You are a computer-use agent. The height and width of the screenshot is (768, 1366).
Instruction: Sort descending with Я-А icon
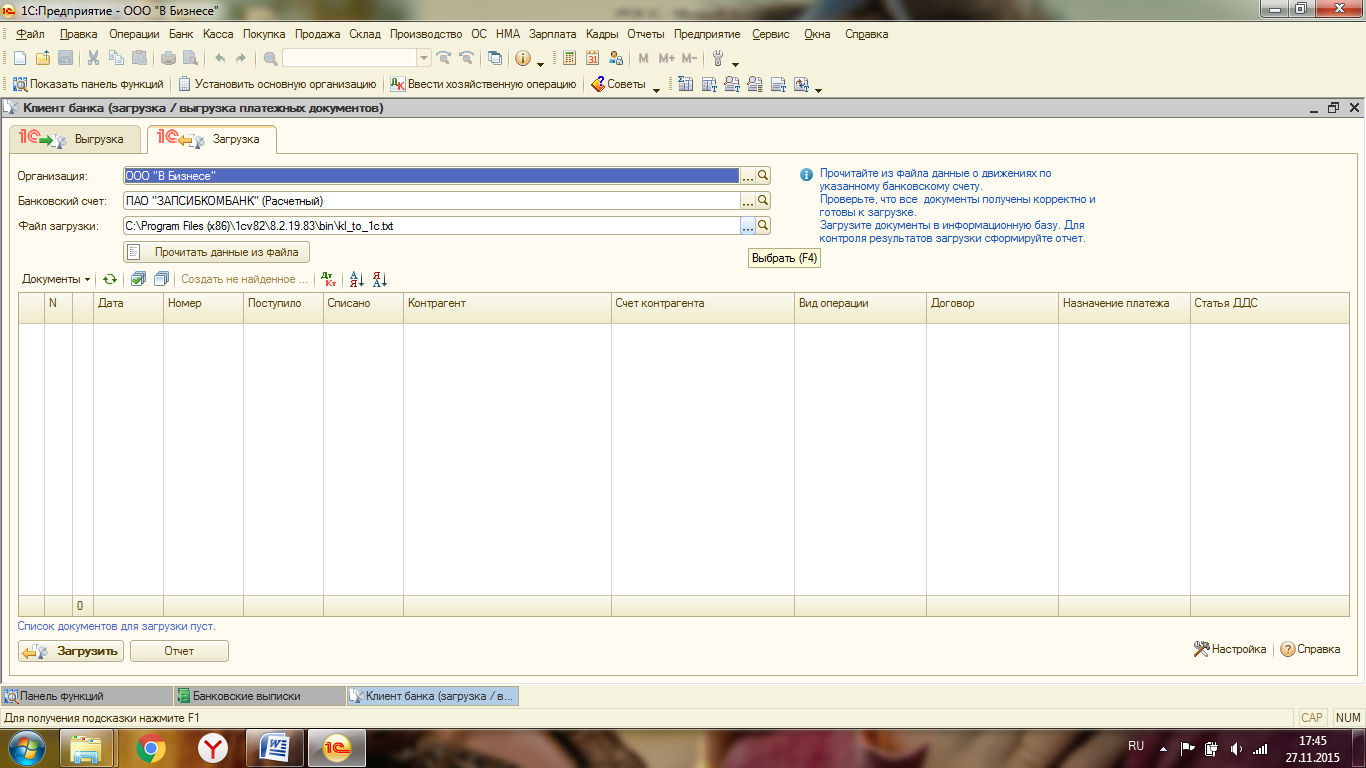click(x=379, y=279)
